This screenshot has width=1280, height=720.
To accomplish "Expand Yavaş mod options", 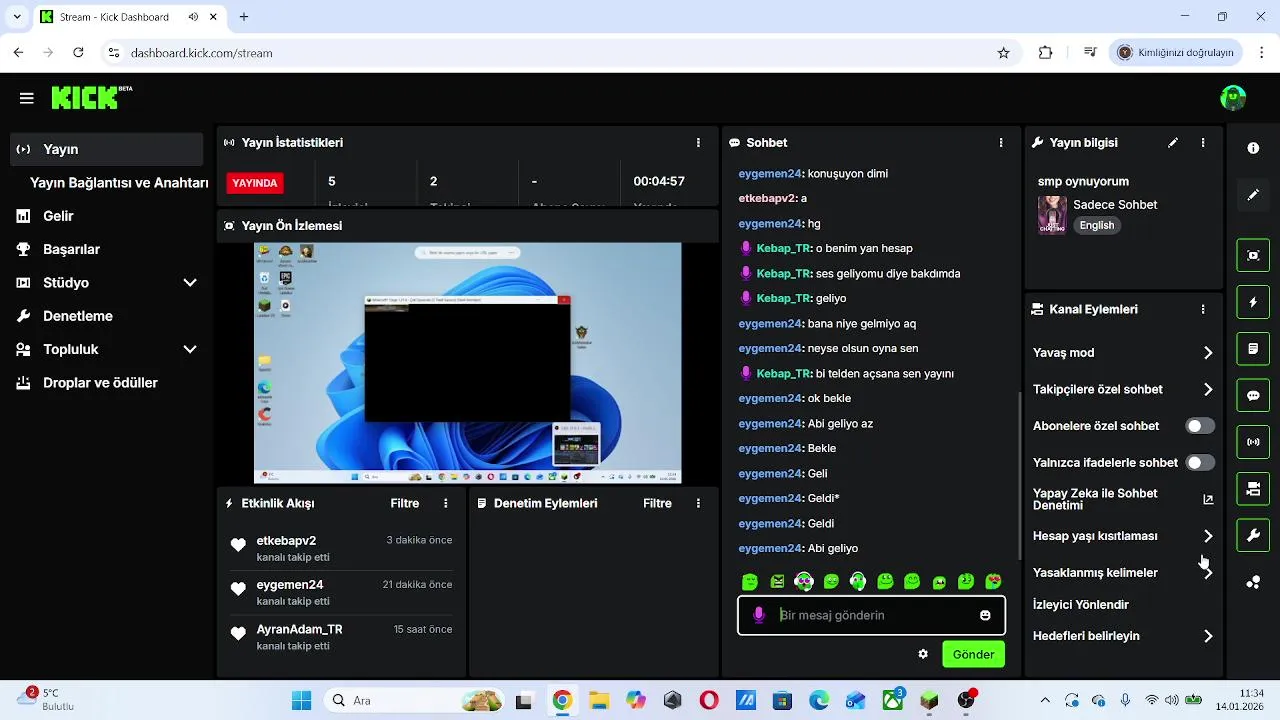I will [x=1208, y=353].
